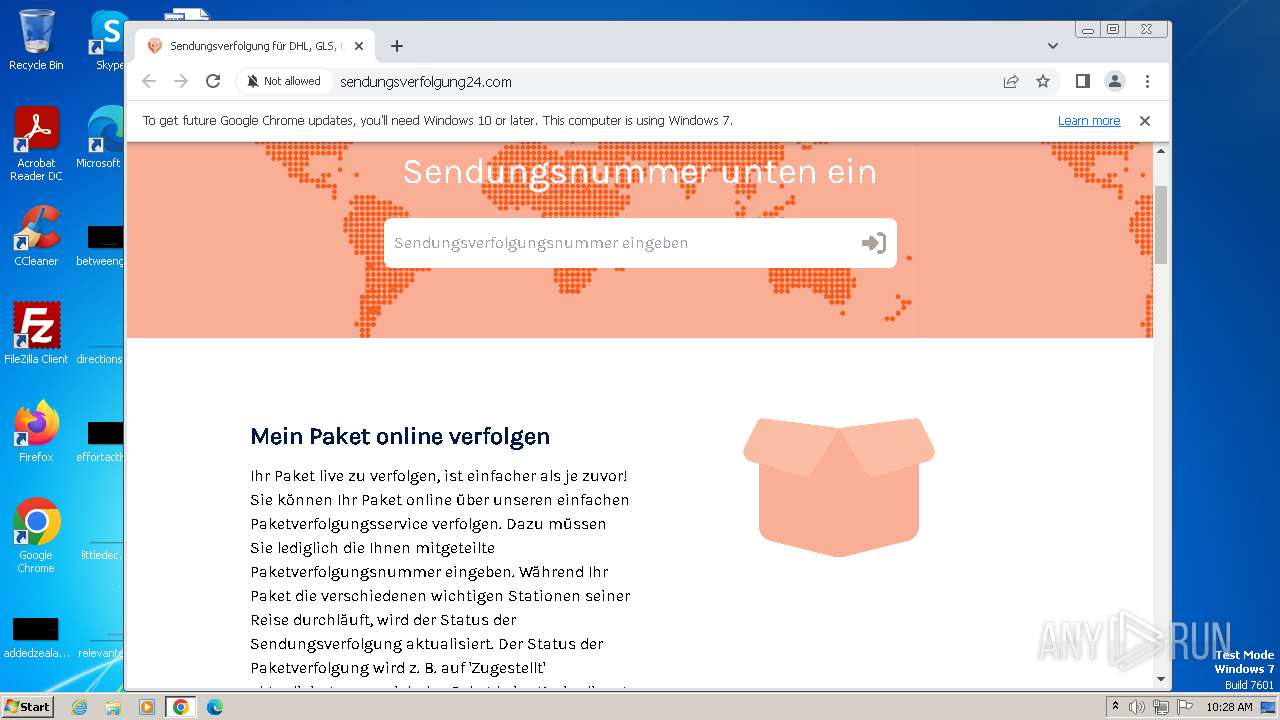Go forward to next page
The height and width of the screenshot is (720, 1280).
[x=181, y=81]
